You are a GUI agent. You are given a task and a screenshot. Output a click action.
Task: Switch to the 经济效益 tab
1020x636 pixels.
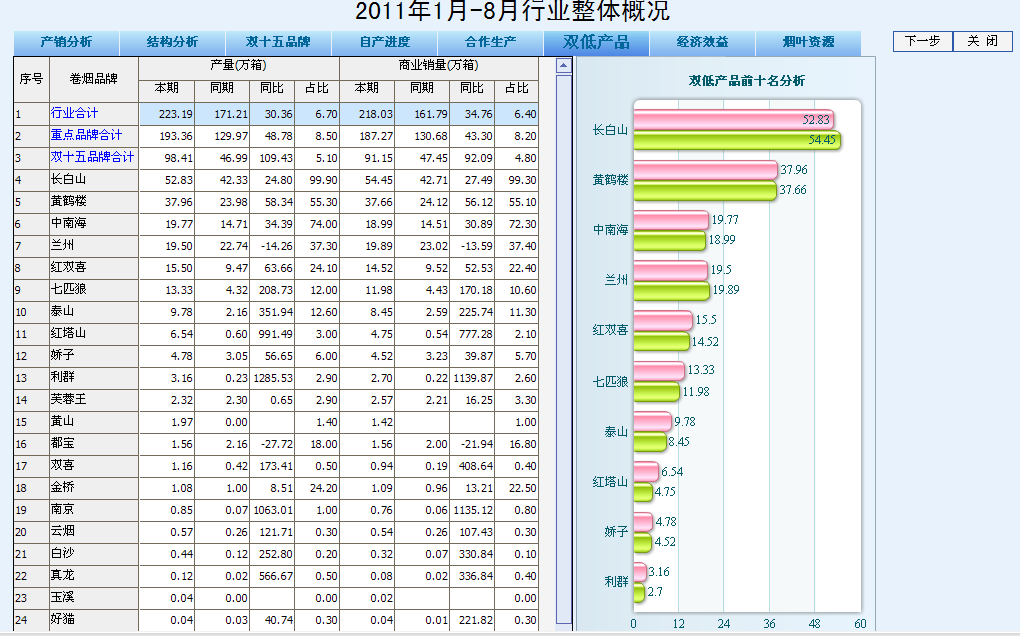pyautogui.click(x=703, y=42)
